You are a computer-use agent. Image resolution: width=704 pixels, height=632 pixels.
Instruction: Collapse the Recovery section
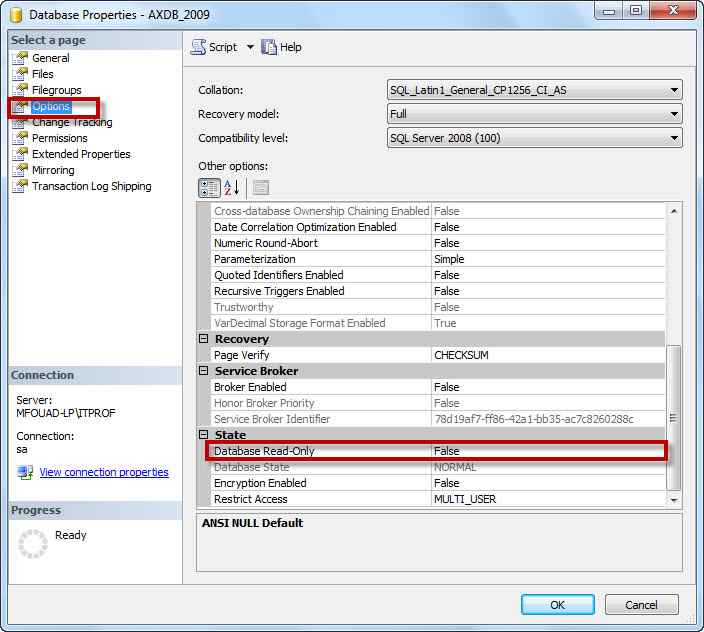point(203,339)
